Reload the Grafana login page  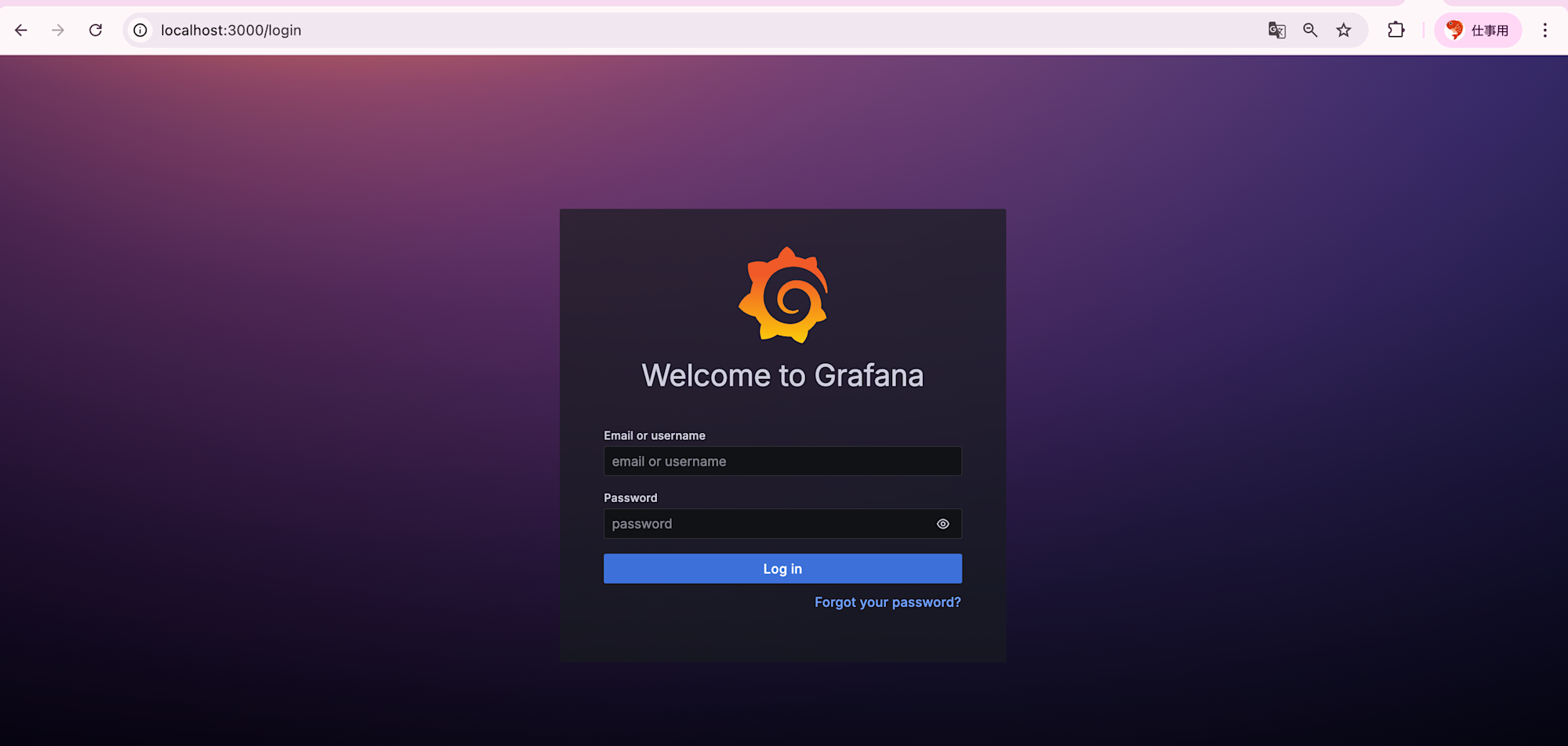point(96,31)
